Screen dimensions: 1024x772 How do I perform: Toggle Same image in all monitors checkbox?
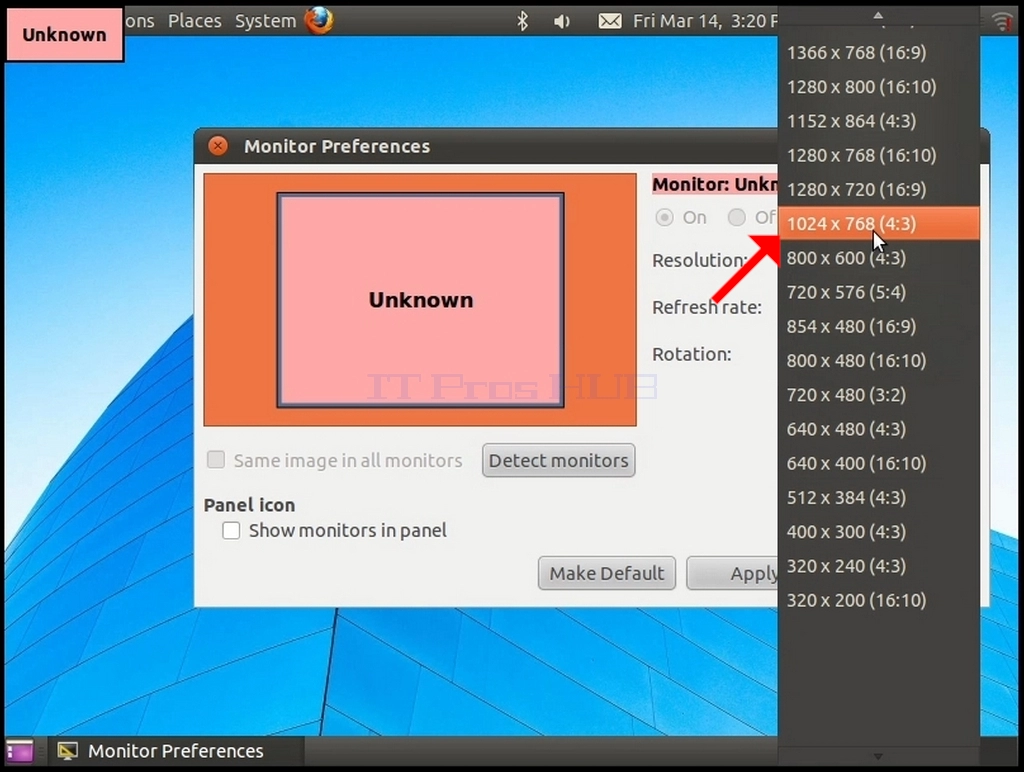coord(216,460)
